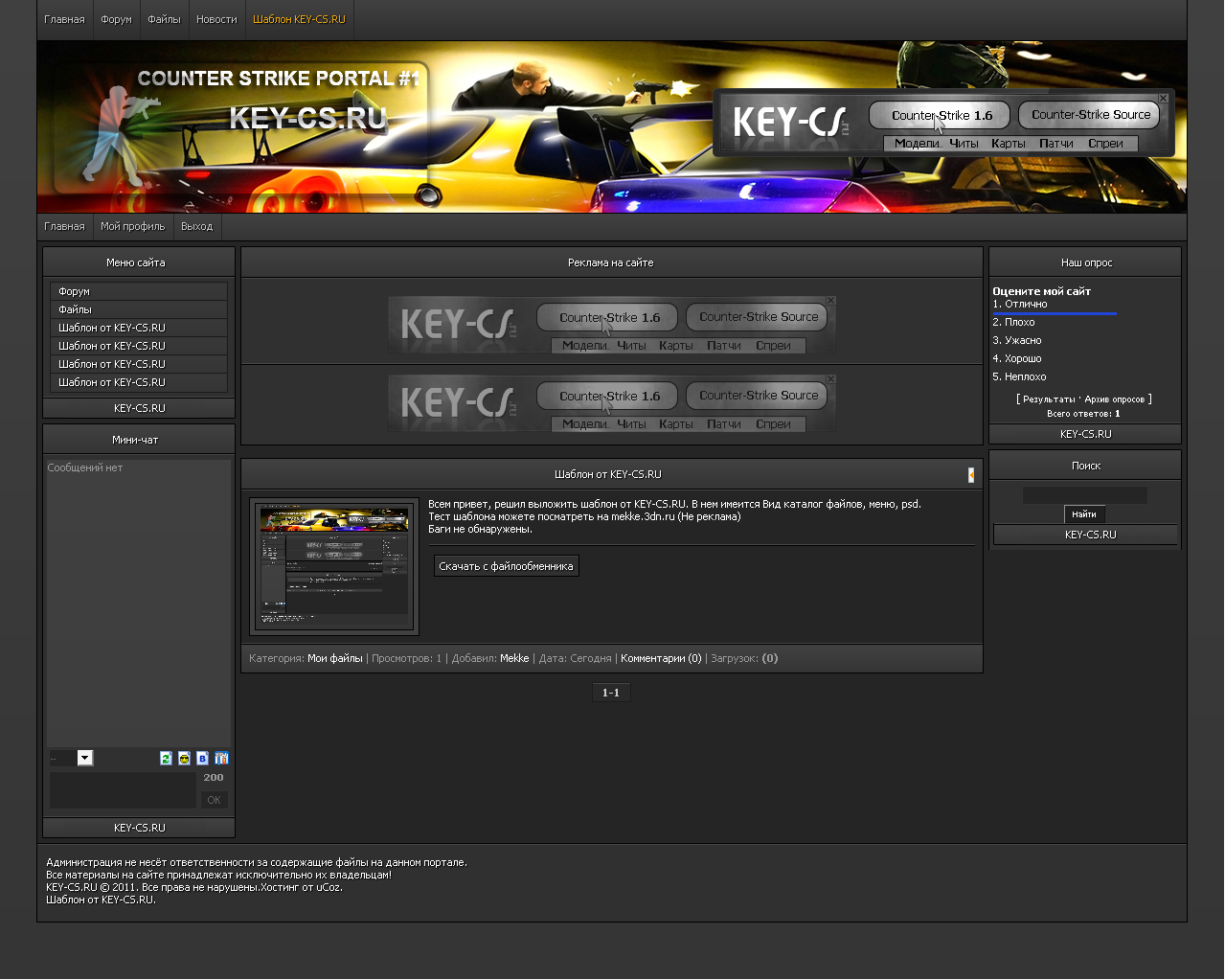The height and width of the screenshot is (980, 1225).
Task: Send the chat message with the OK button
Action: click(x=214, y=800)
